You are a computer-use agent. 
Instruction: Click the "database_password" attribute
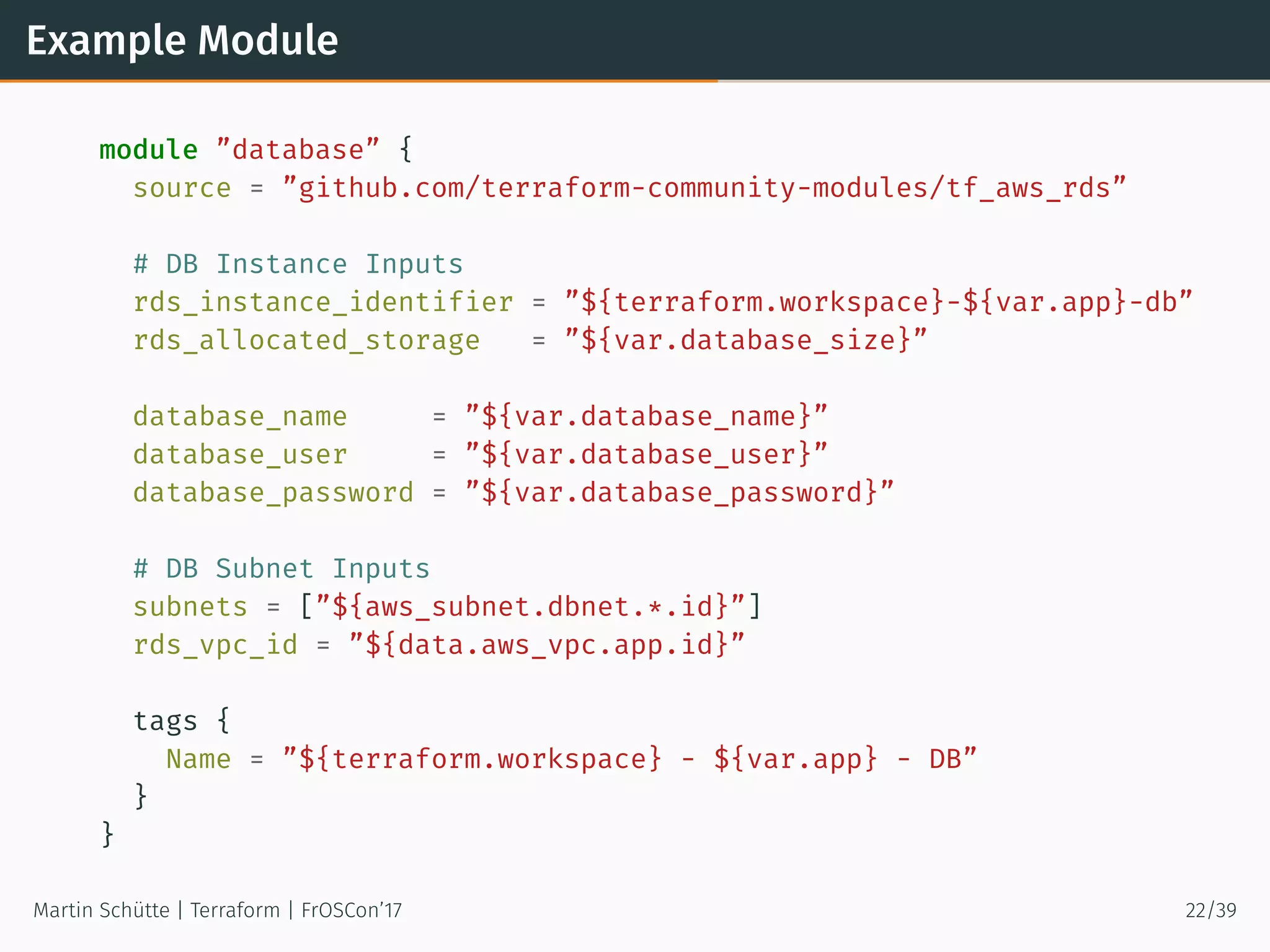273,493
